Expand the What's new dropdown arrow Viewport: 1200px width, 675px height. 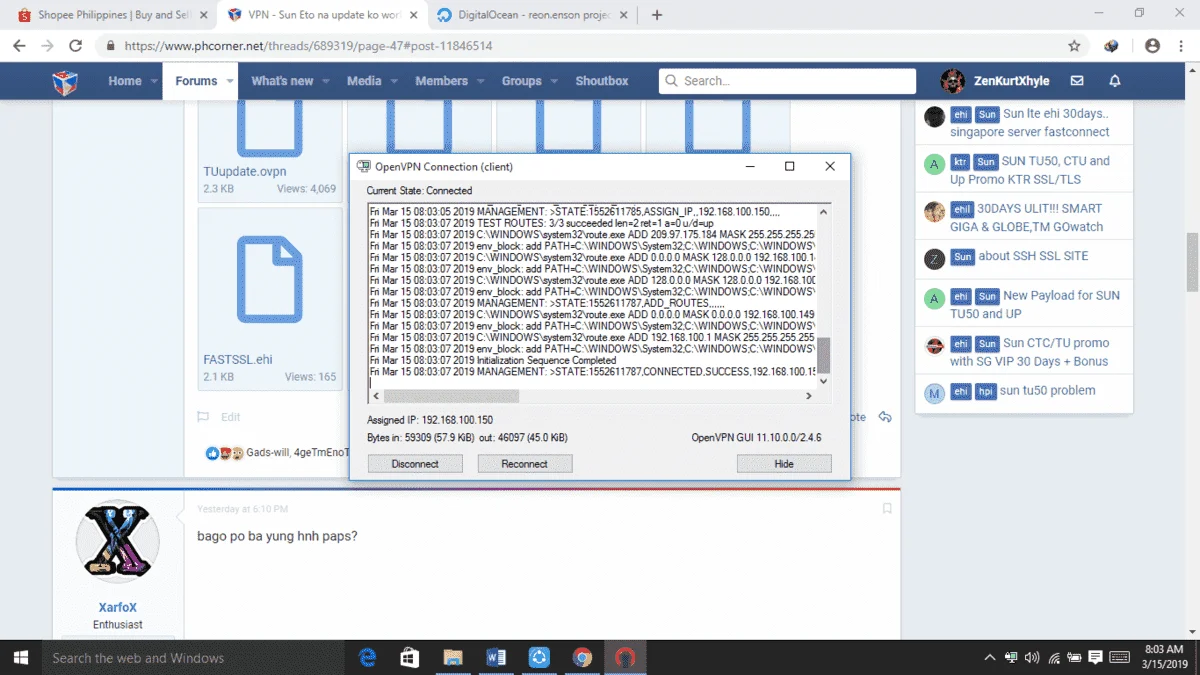coord(326,81)
